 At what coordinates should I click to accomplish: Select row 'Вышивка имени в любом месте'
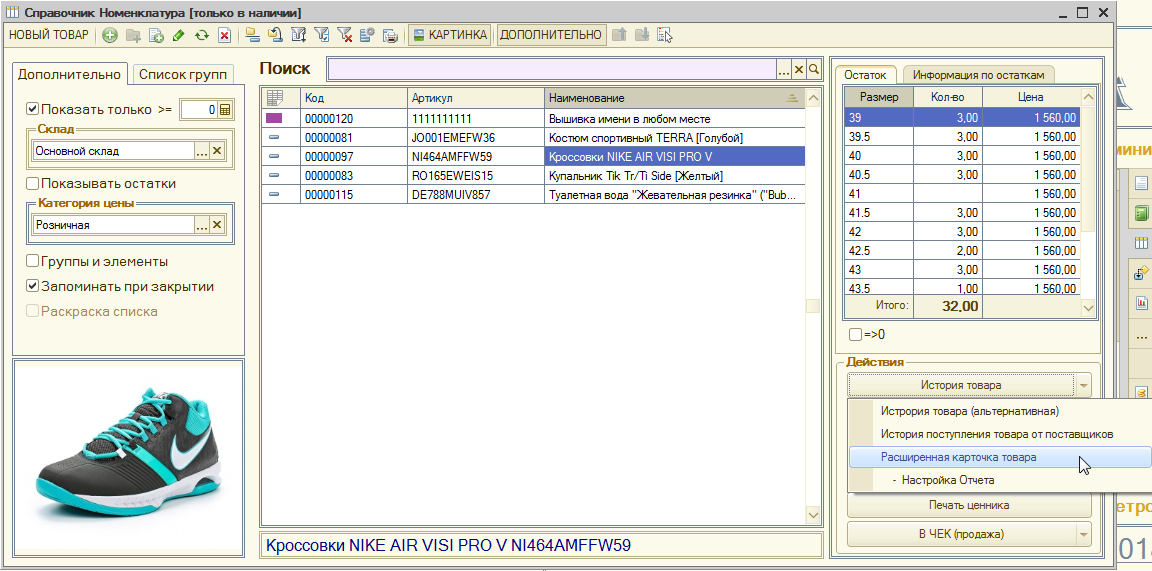[x=533, y=118]
